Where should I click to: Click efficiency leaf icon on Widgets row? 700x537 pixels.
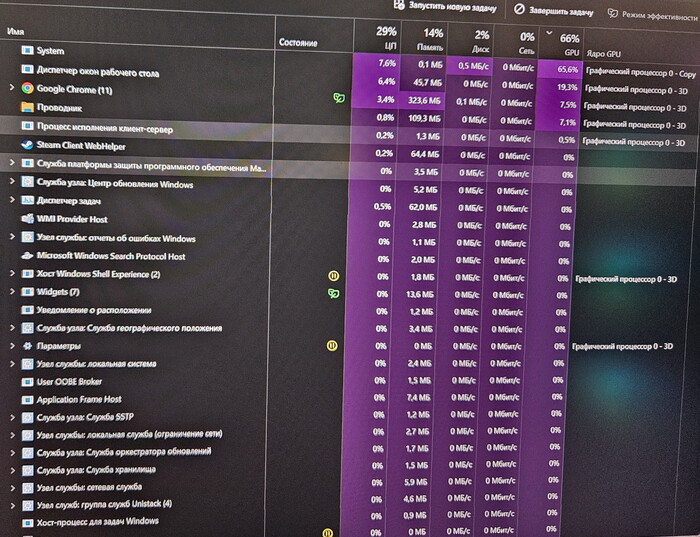(x=333, y=293)
